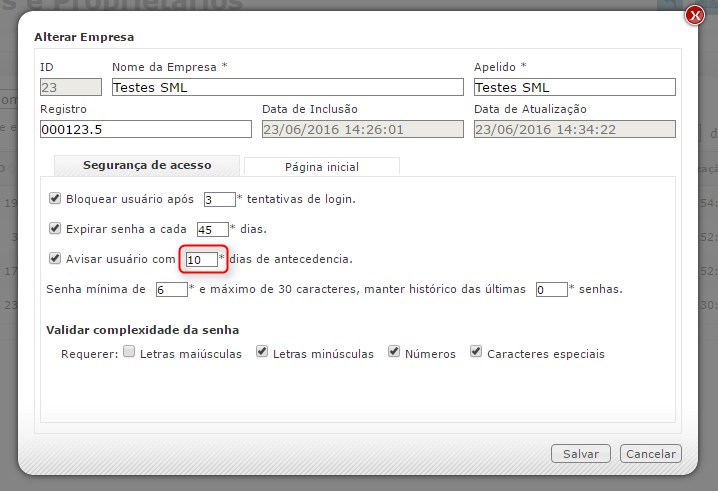Click the Salvar button
Image resolution: width=718 pixels, height=491 pixels.
click(x=580, y=454)
